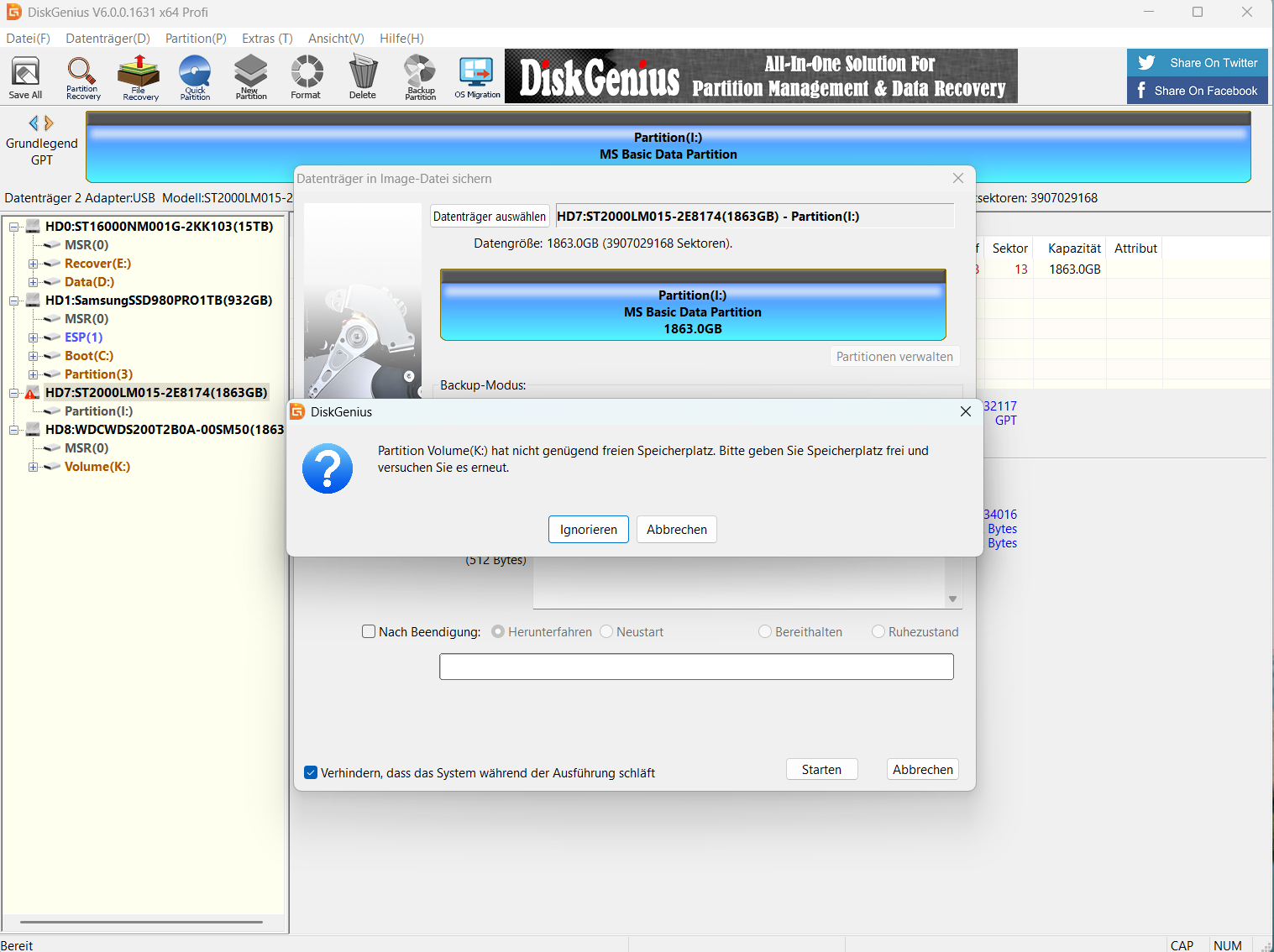Open the Ansicht(V) menu
This screenshot has width=1274, height=952.
click(x=336, y=38)
